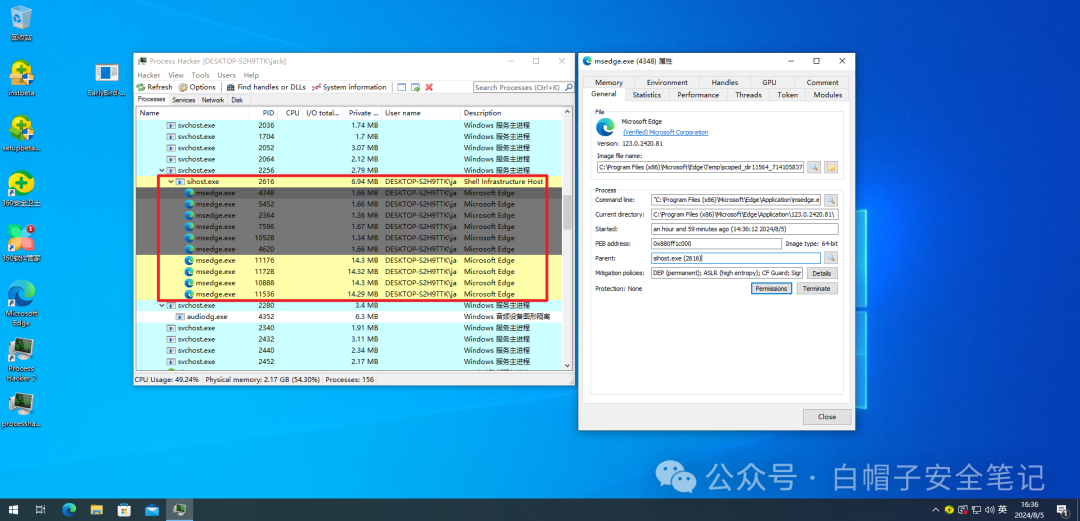
Task: Click the process list scrollbar down arrow
Action: click(568, 366)
